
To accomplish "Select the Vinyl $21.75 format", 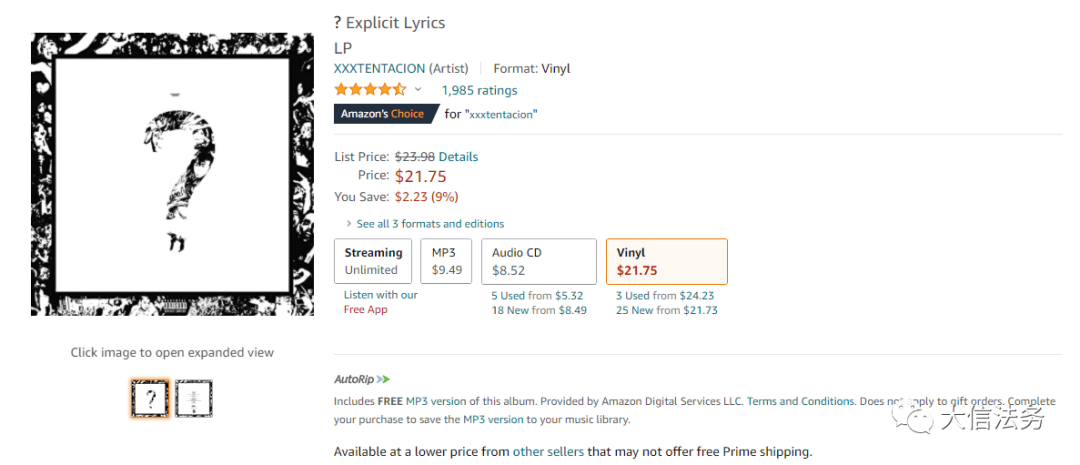I will (x=666, y=261).
